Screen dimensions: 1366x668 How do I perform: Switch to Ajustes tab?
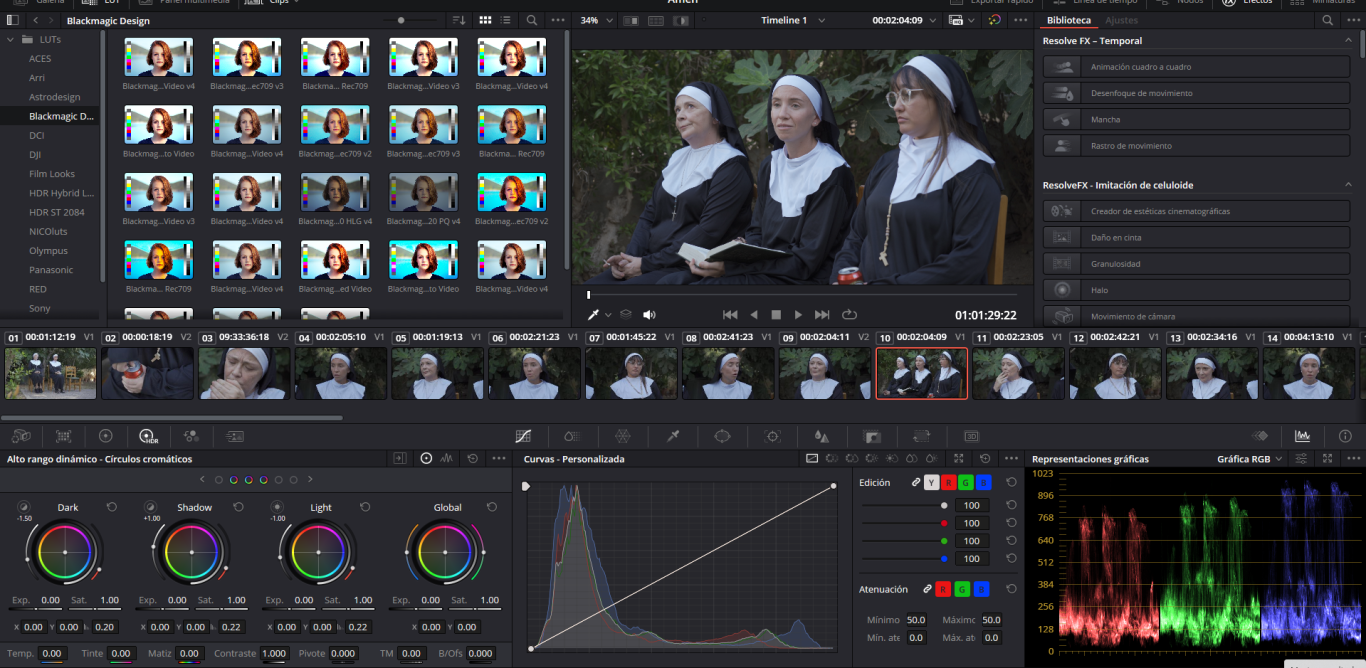[x=1121, y=20]
